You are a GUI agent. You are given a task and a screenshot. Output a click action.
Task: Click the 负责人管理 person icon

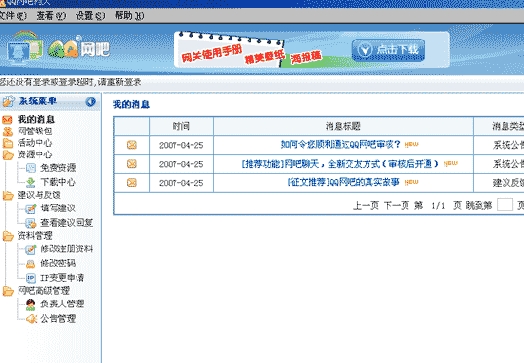click(x=30, y=305)
